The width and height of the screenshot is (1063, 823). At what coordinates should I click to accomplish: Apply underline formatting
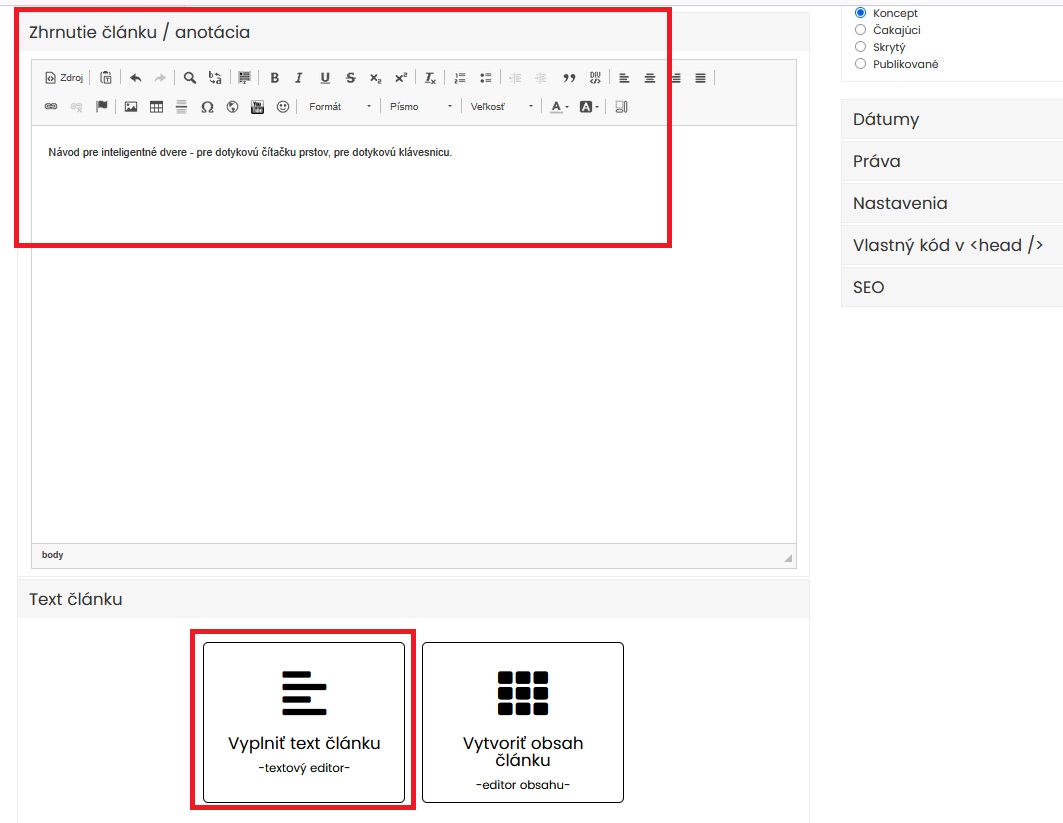tap(324, 78)
